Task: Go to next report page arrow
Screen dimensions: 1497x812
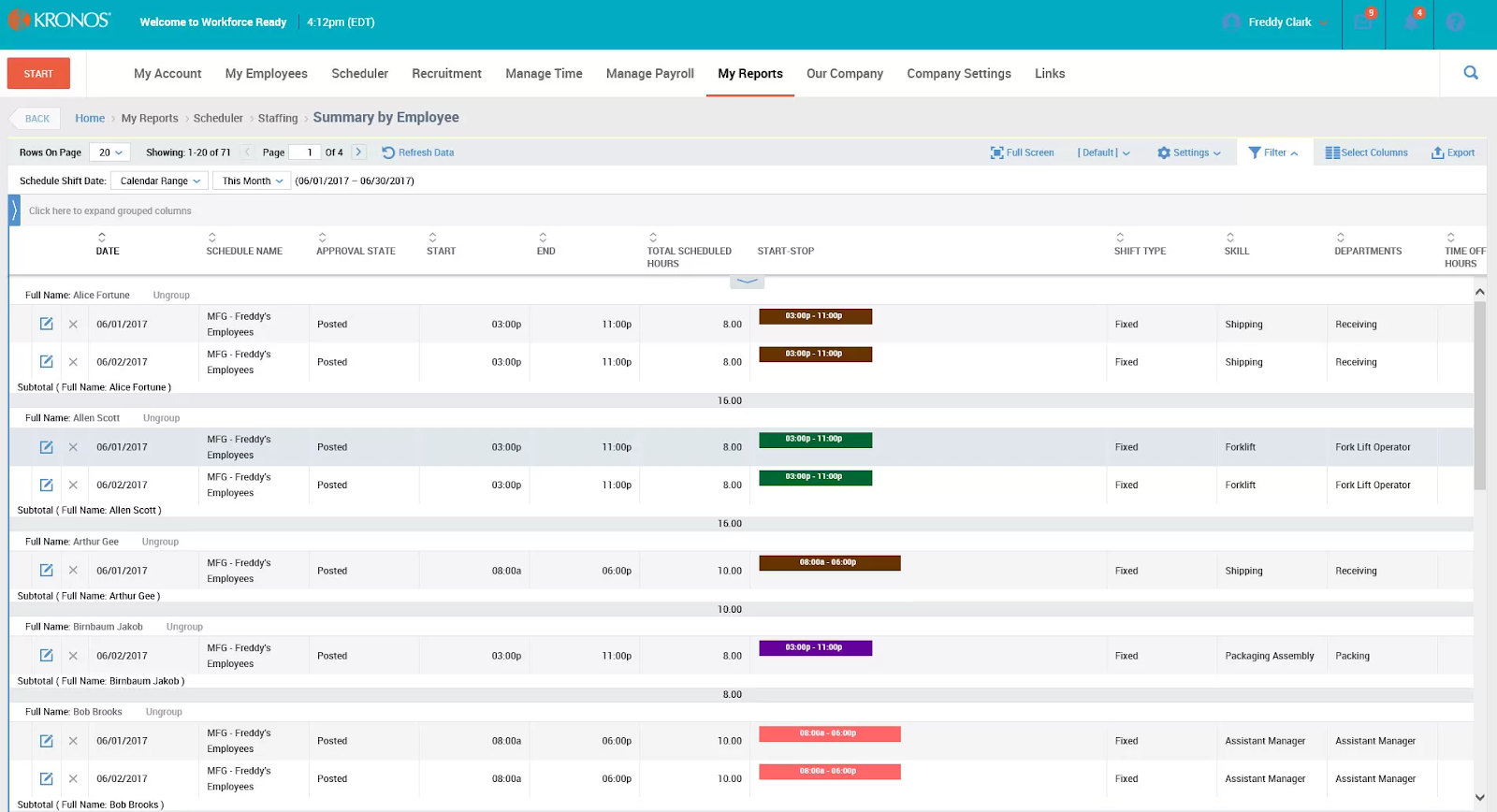Action: pyautogui.click(x=358, y=152)
